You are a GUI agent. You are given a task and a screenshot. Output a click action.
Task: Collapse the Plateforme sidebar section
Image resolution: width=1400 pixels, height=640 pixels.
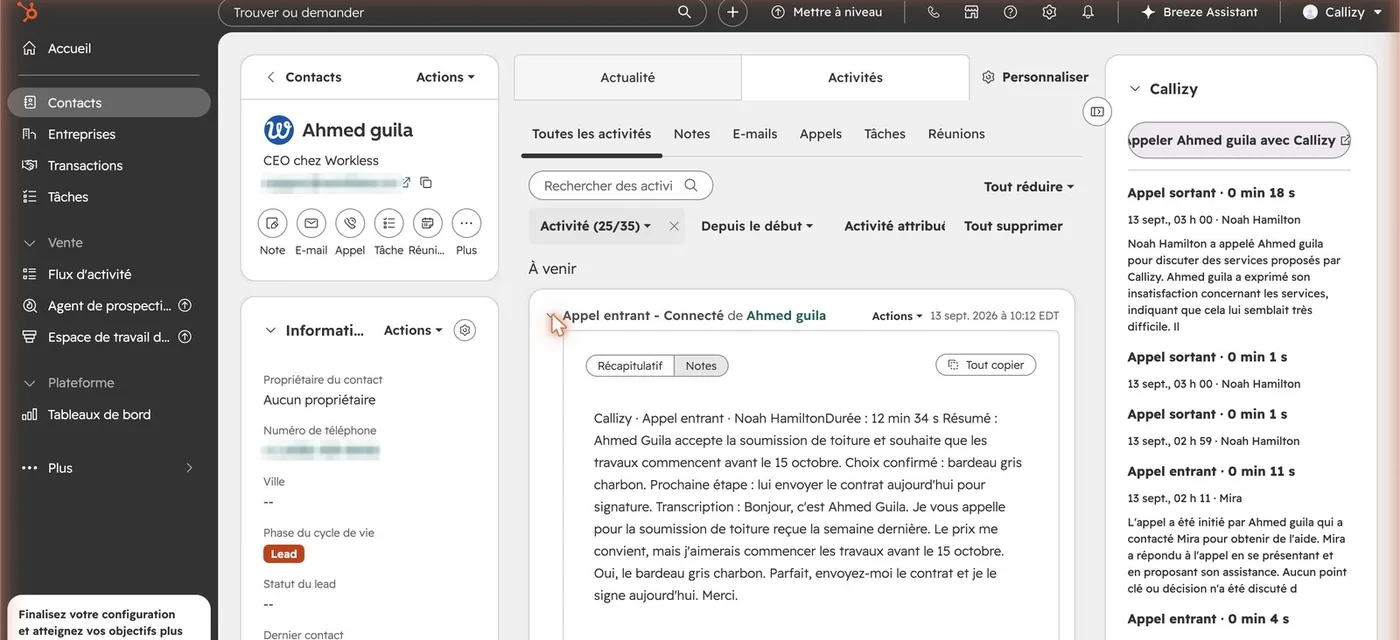[x=29, y=383]
